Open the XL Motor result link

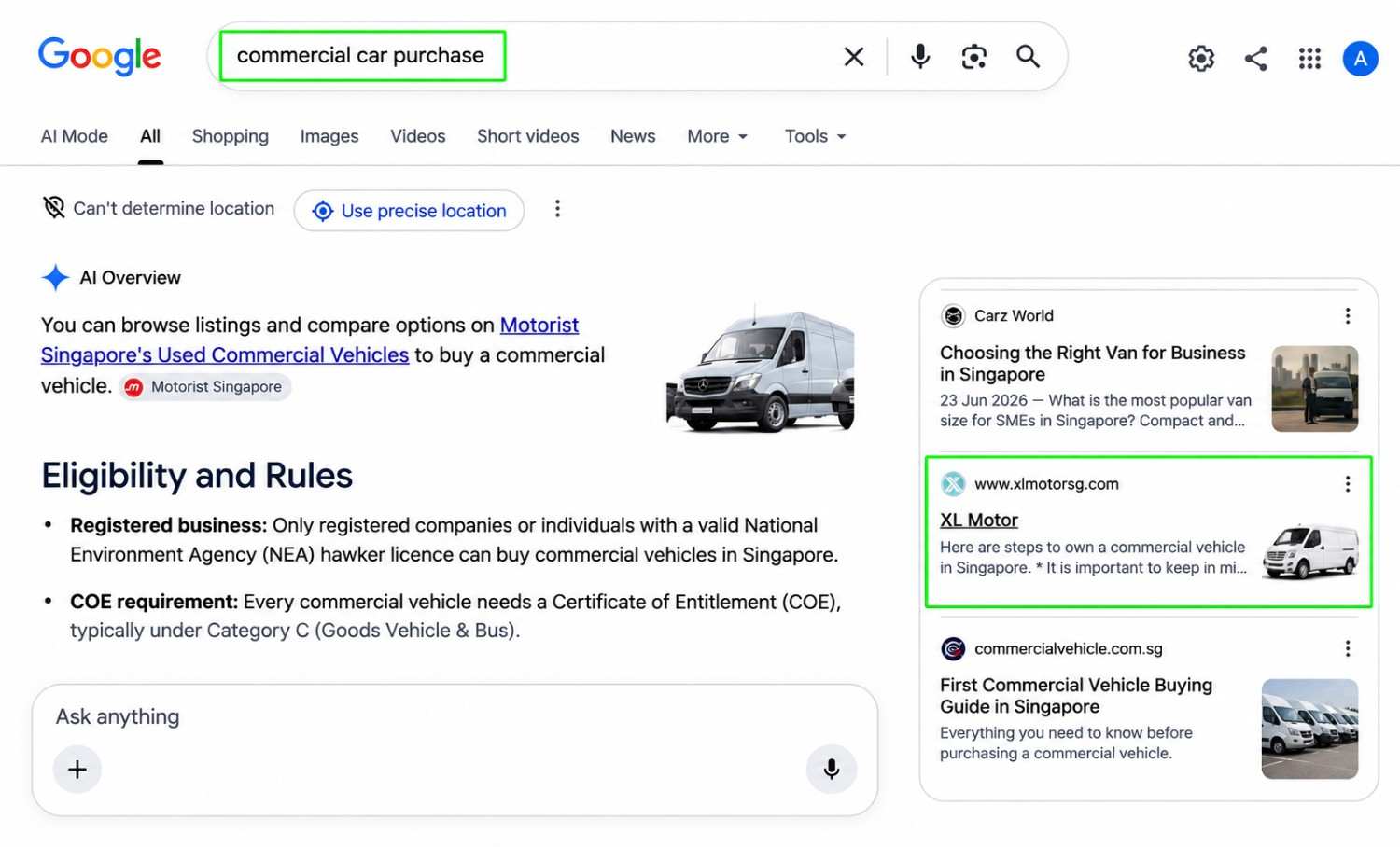979,521
